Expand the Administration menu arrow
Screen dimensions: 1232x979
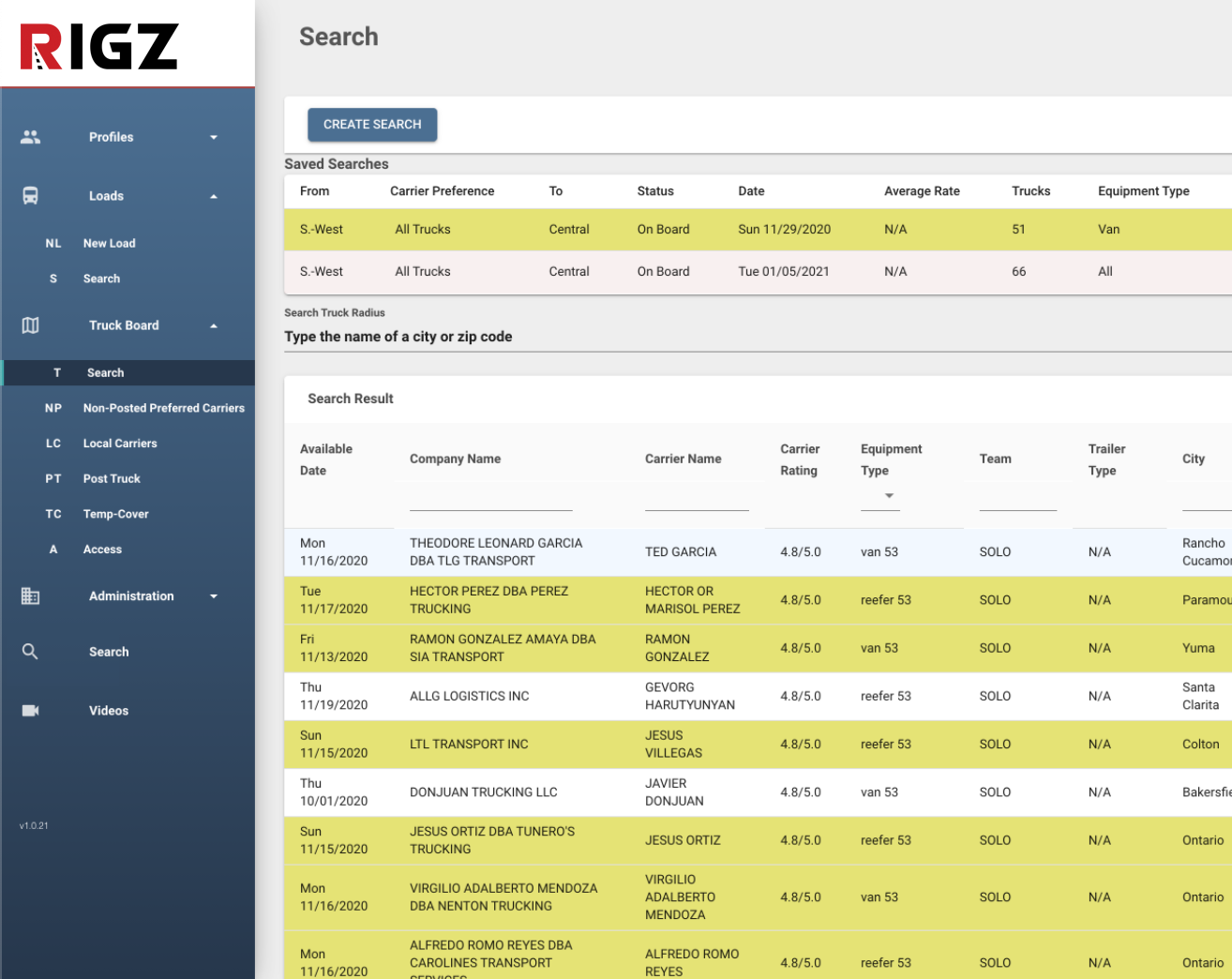(x=214, y=595)
